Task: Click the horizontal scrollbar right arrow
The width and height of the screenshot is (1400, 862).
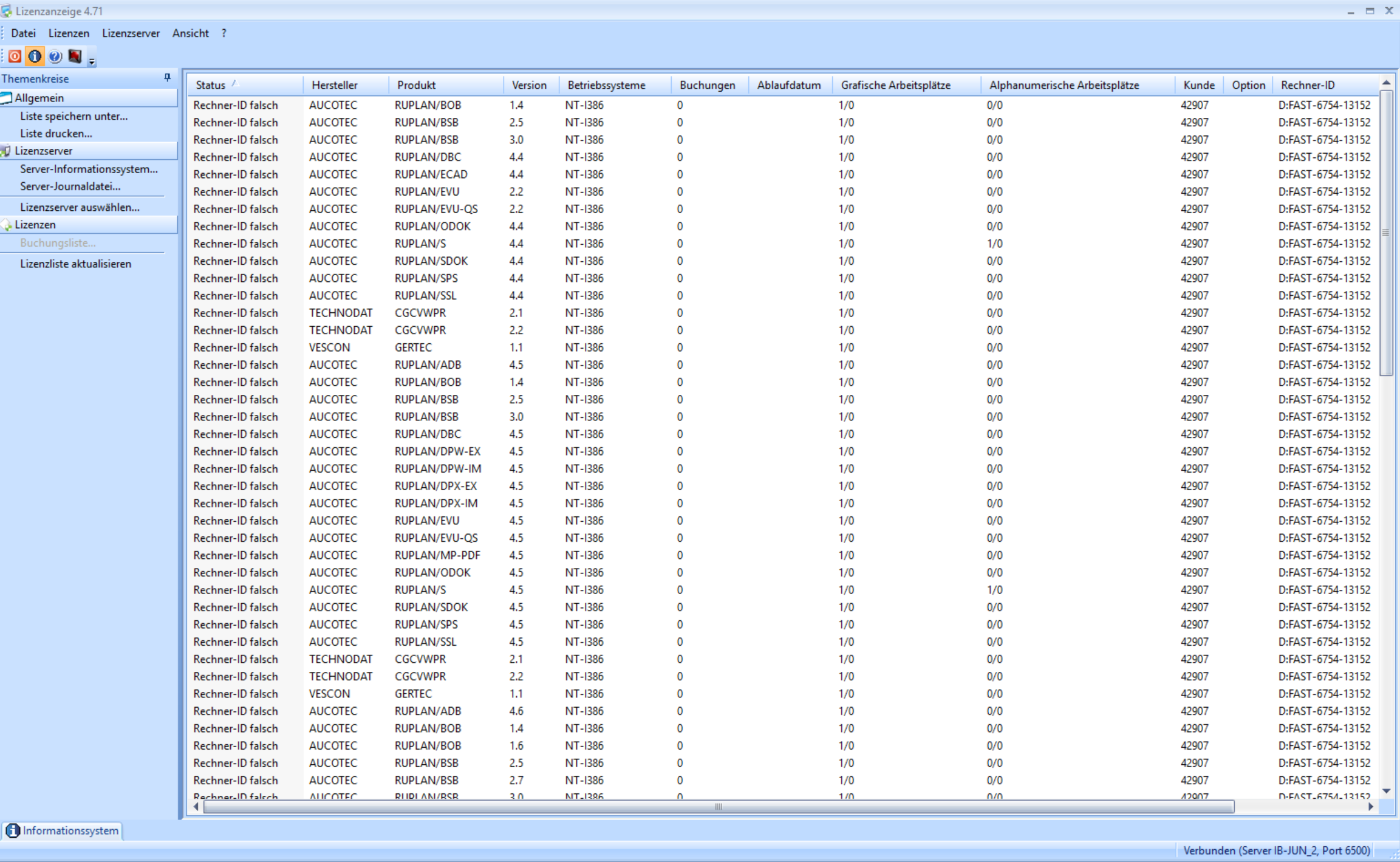Action: 1371,807
